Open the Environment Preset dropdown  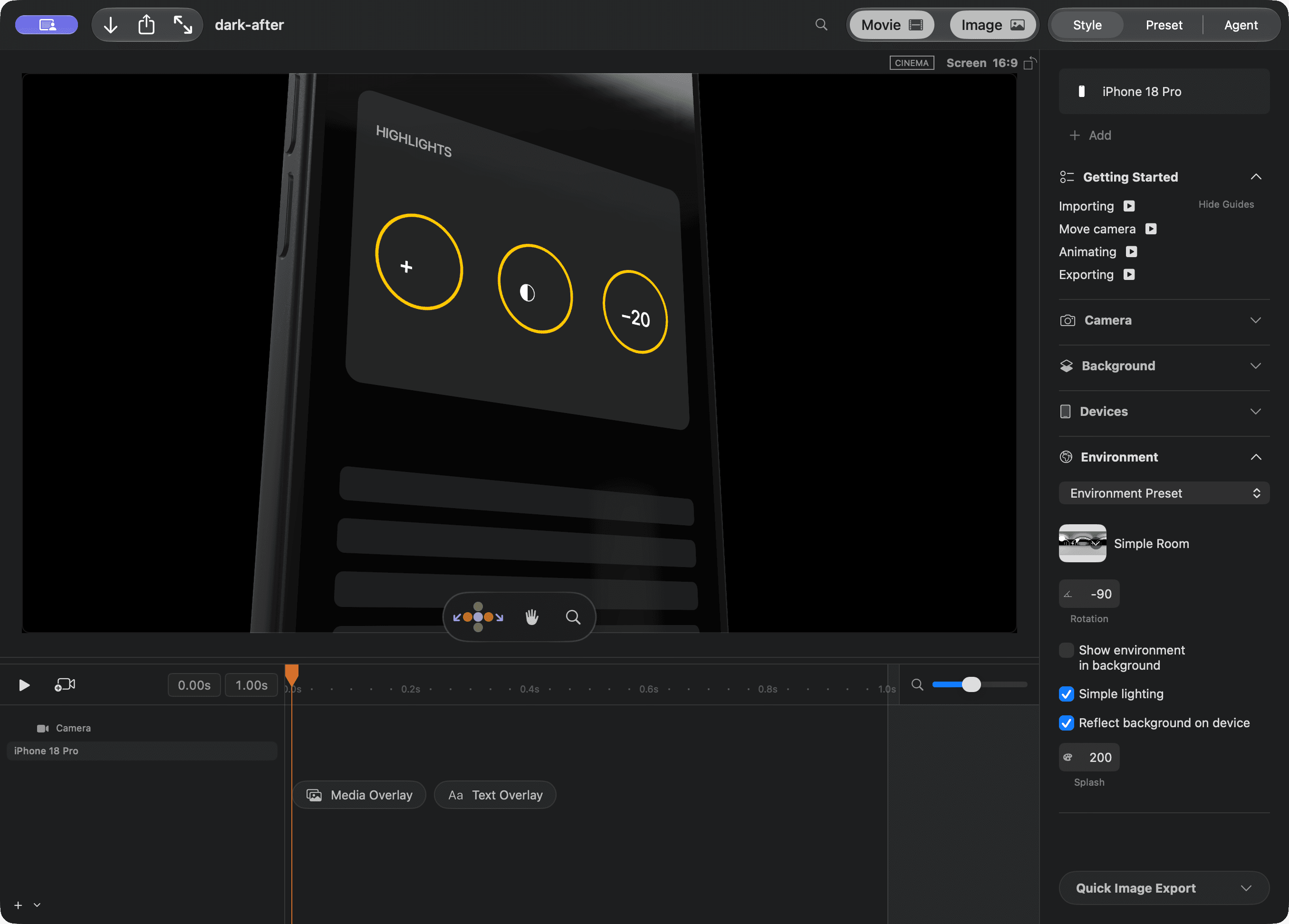click(x=1164, y=493)
